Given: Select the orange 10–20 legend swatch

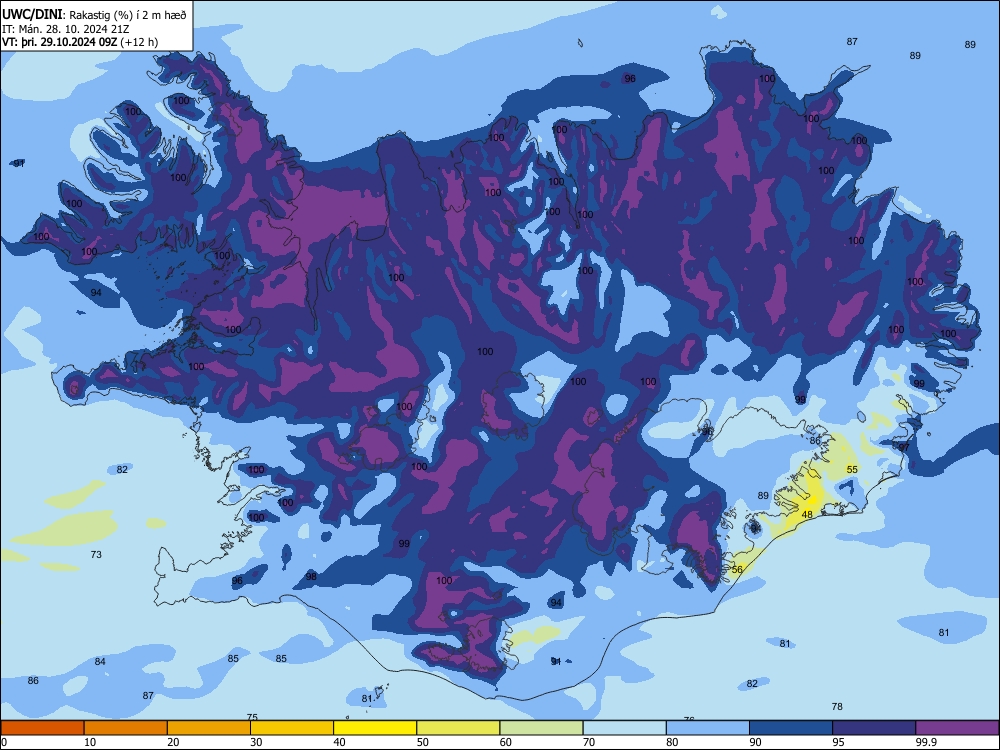Looking at the screenshot, I should coord(126,728).
